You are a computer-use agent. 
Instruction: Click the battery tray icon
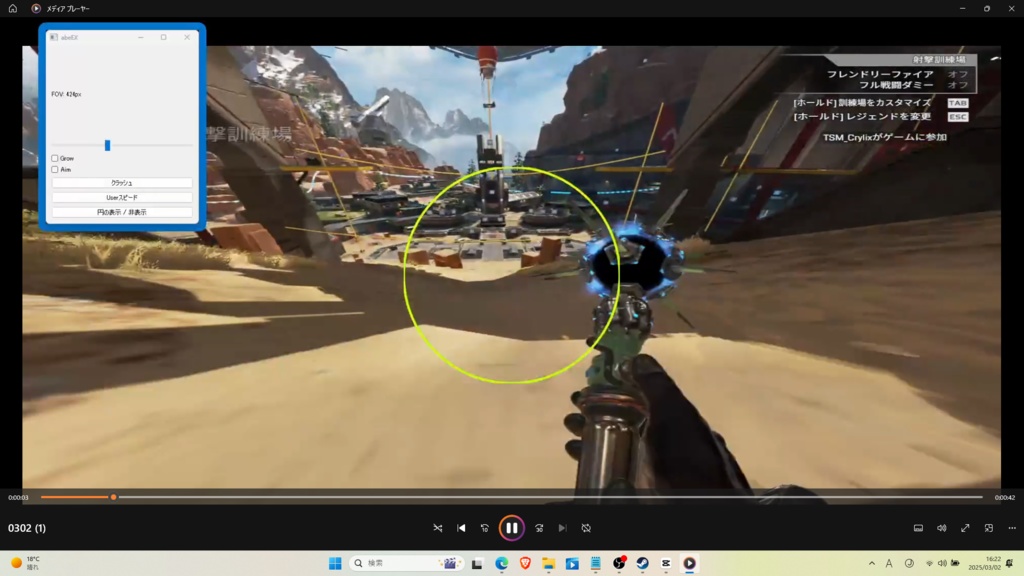coord(955,563)
